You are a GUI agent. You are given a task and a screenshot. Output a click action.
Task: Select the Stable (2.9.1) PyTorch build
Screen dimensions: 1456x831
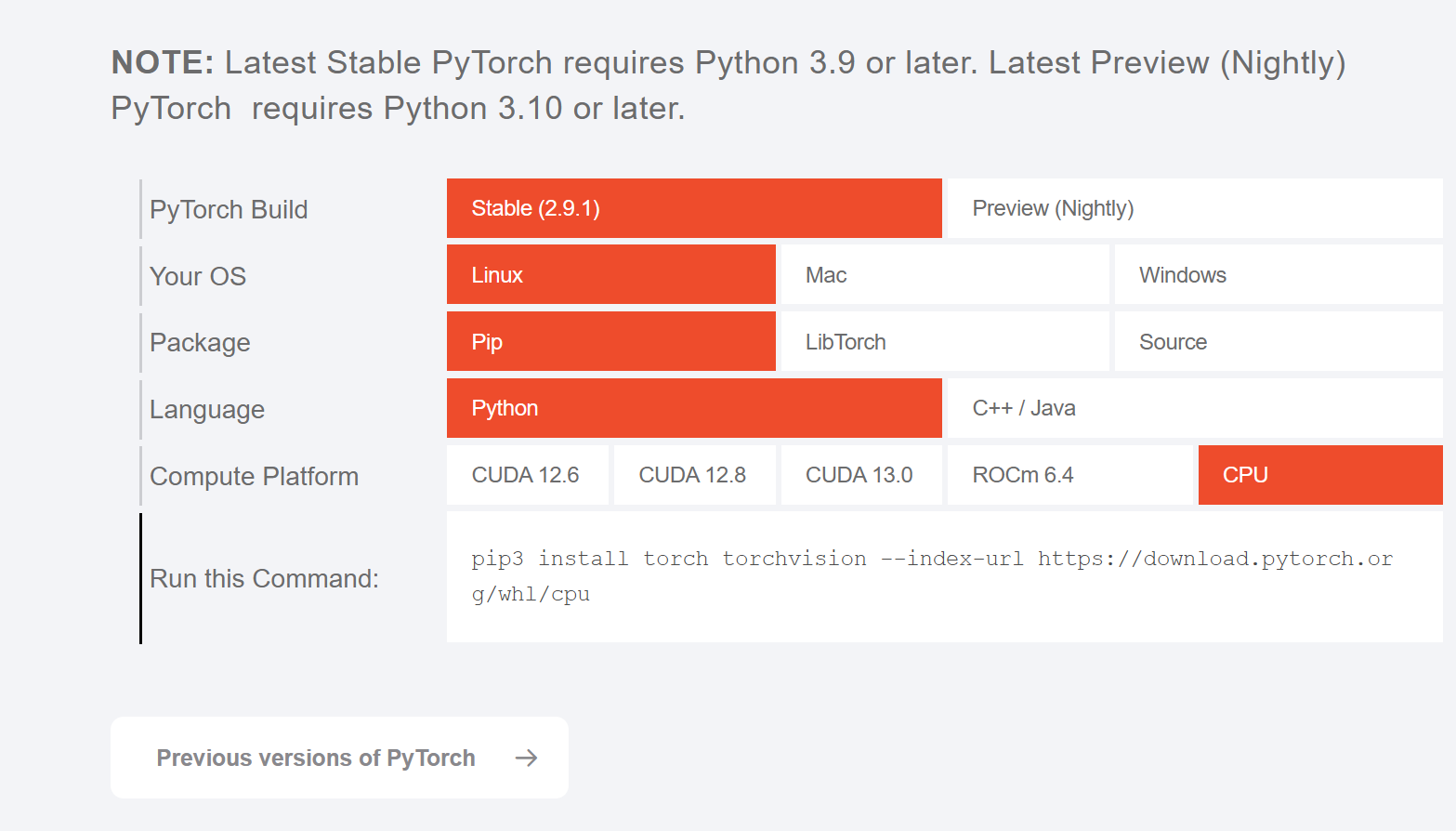694,208
